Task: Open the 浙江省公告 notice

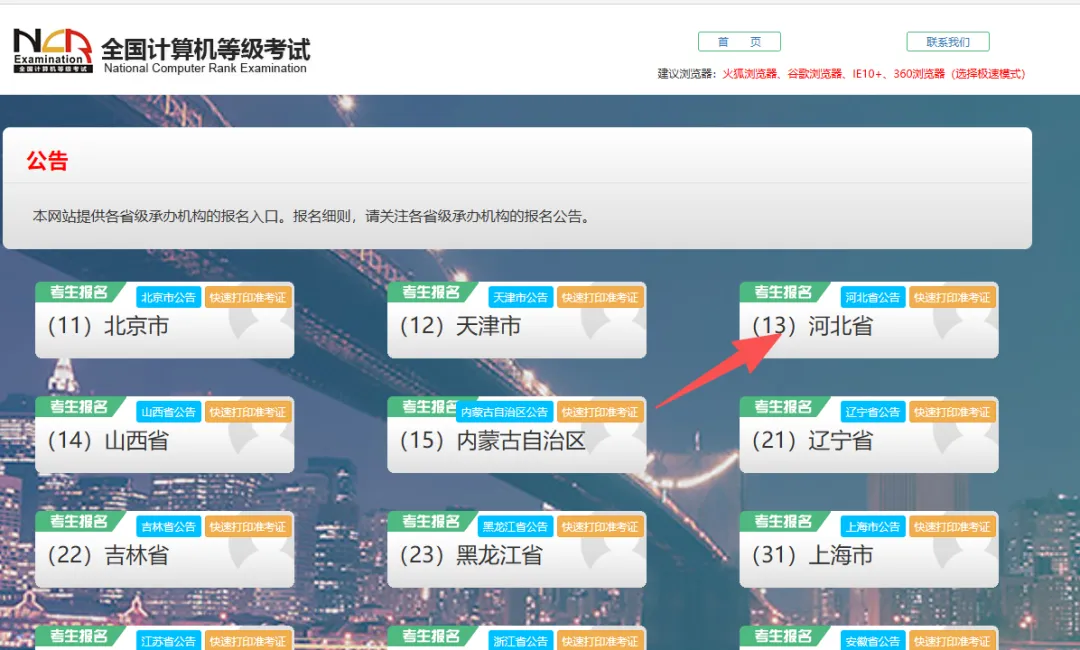Action: click(520, 641)
